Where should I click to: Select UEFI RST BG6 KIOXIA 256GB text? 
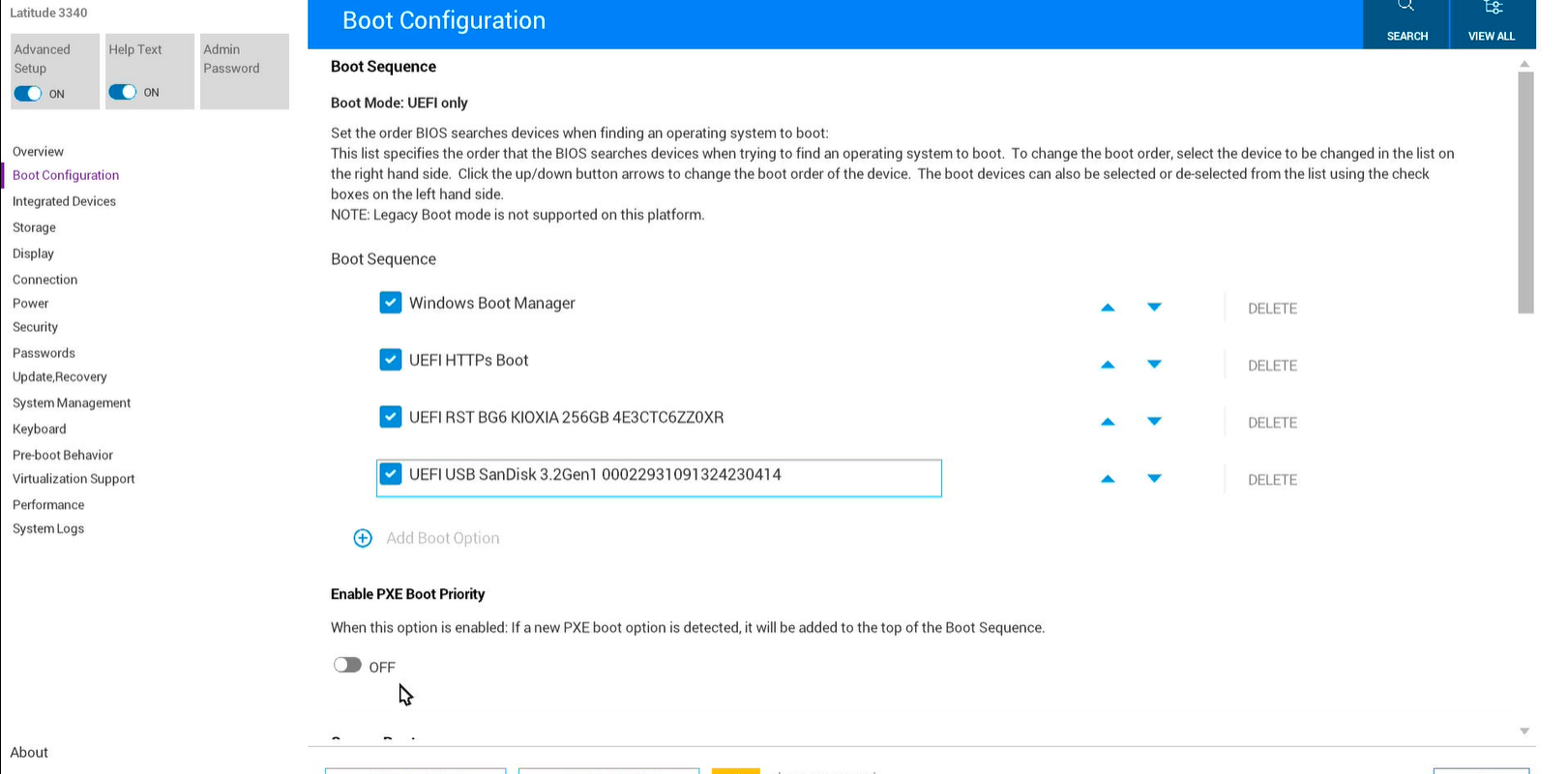click(x=566, y=417)
